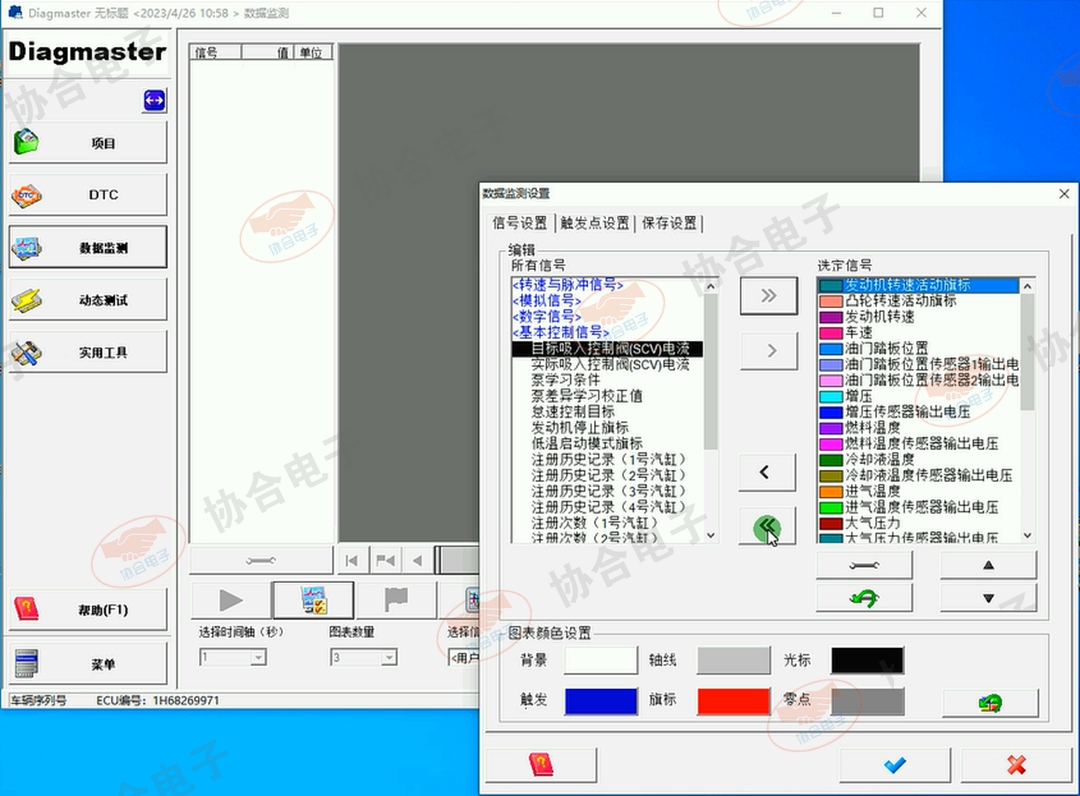Select 泵学习条件 in the signal list

(x=565, y=380)
